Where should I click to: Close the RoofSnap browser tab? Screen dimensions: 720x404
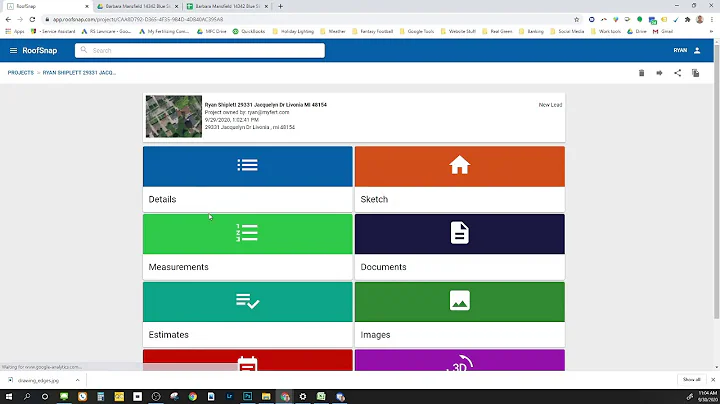point(87,6)
